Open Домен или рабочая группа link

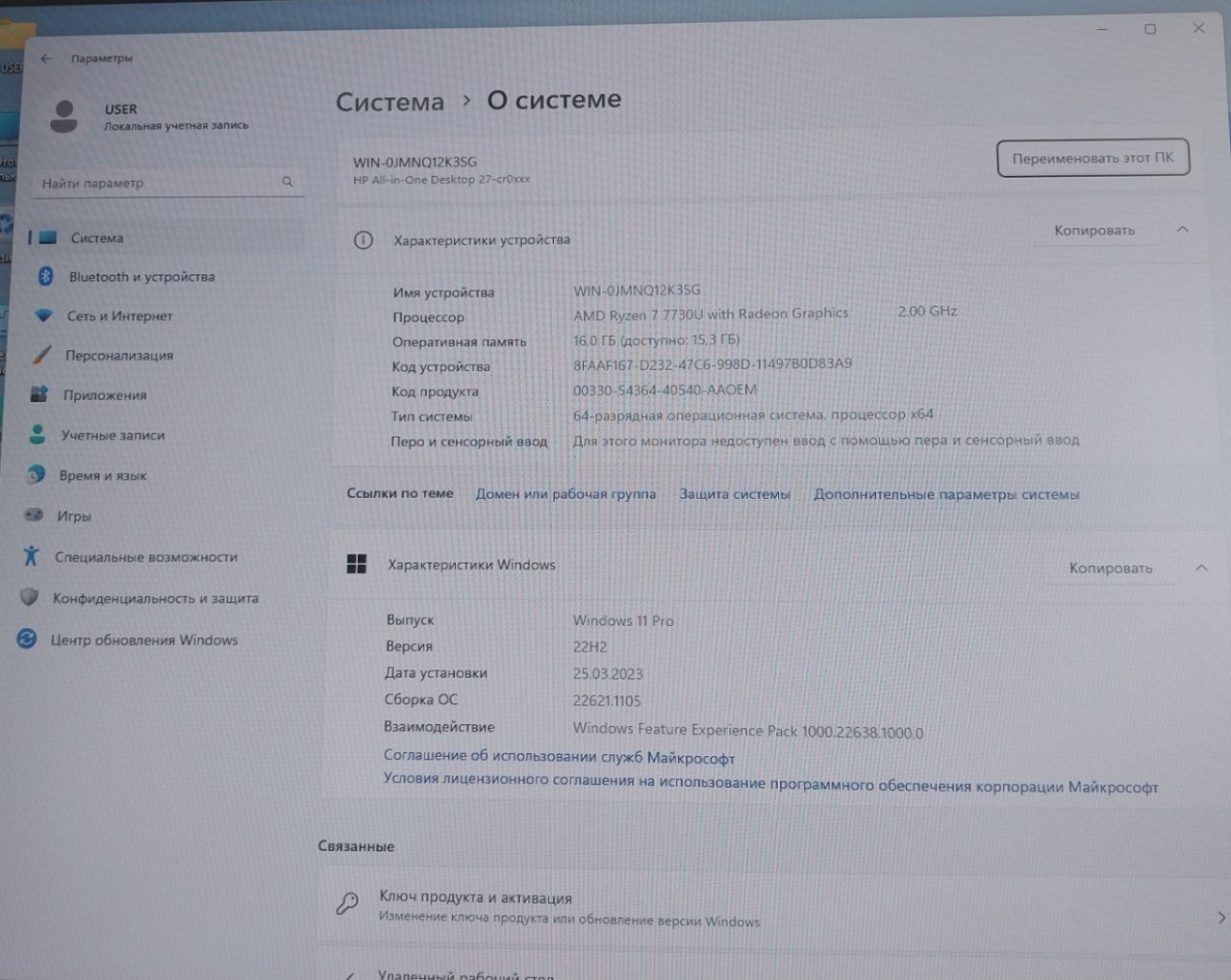tap(565, 493)
